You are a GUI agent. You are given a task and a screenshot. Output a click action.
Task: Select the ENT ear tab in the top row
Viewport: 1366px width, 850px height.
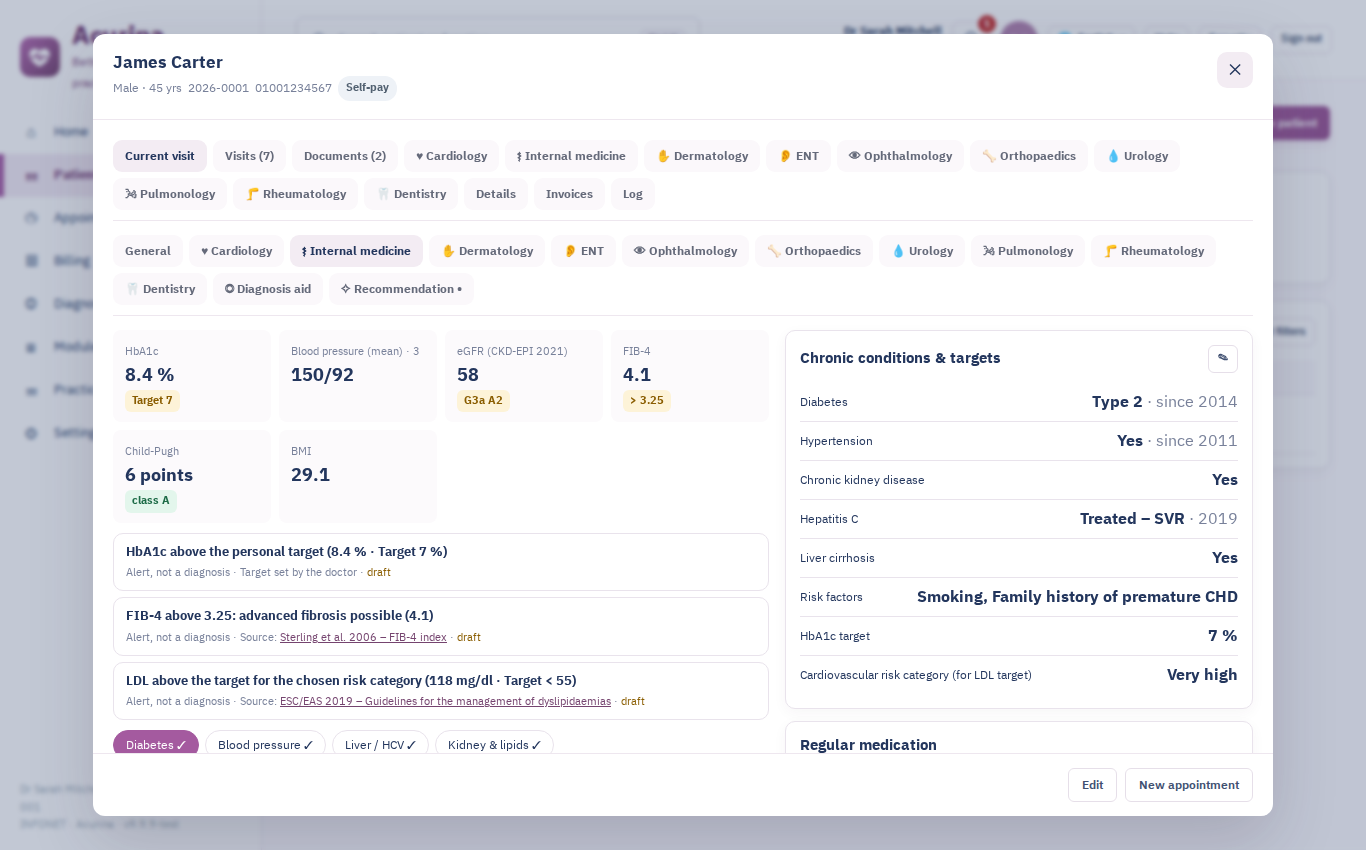point(798,156)
